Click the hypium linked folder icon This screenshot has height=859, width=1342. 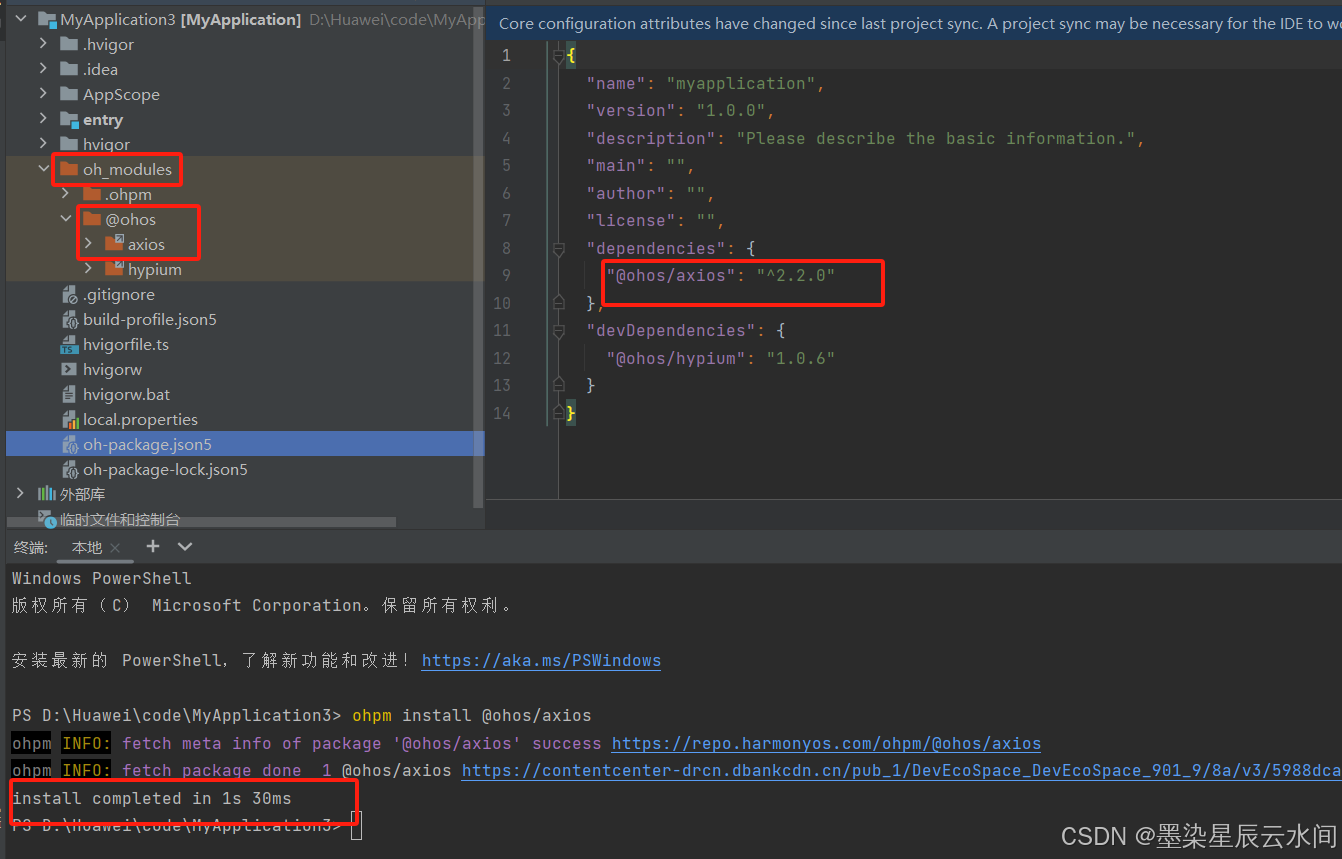(x=114, y=269)
